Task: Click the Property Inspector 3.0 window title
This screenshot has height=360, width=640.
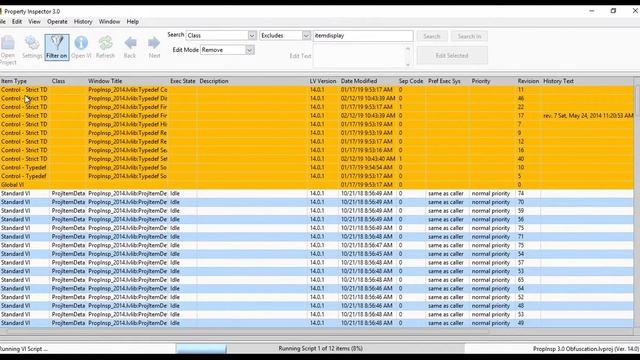Action: coord(32,11)
